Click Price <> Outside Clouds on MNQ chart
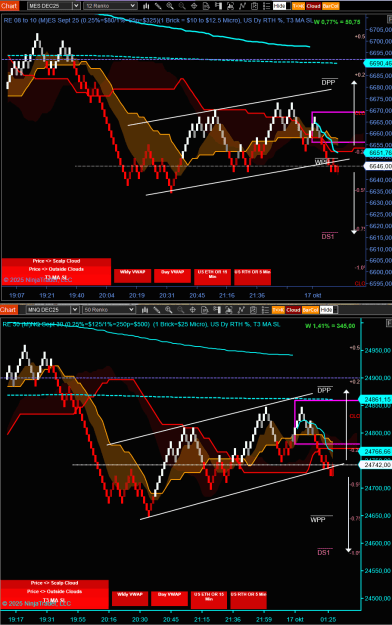The image size is (392, 625). pos(55,592)
